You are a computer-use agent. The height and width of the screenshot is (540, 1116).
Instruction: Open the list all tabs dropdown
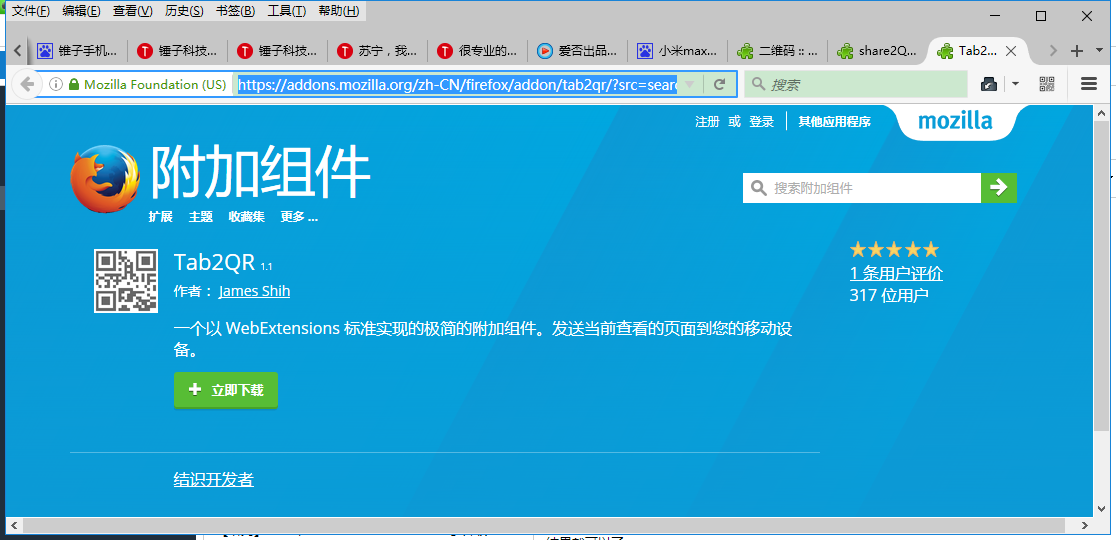pos(1100,51)
